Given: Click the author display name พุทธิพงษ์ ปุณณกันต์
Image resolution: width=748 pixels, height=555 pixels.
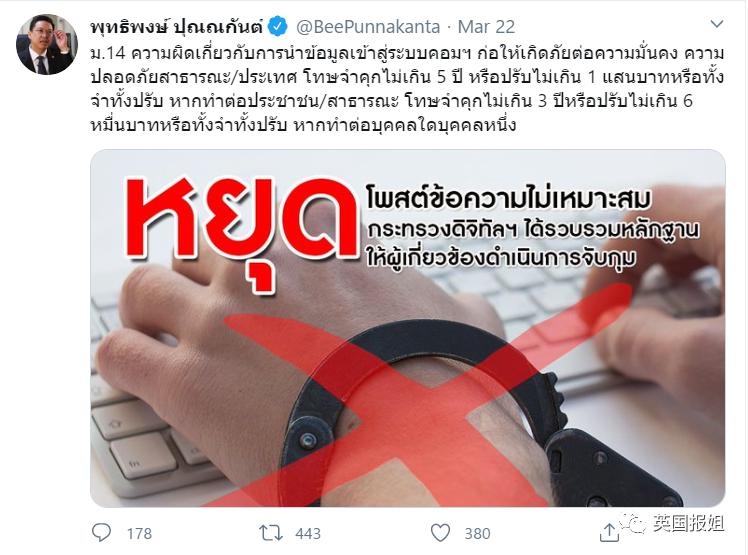Looking at the screenshot, I should [177, 27].
